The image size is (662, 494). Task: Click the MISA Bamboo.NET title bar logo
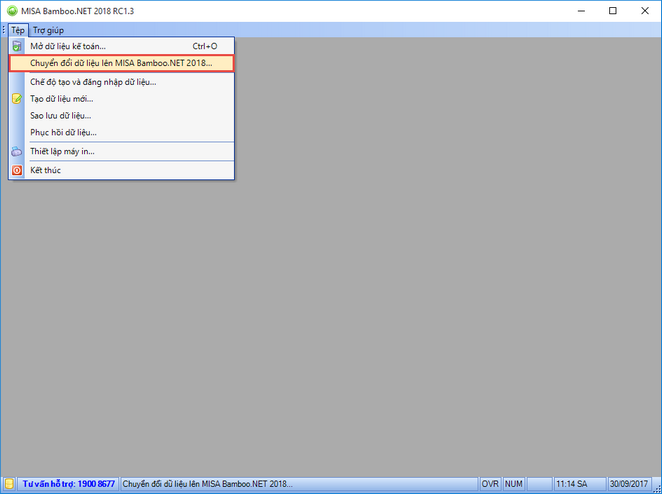pyautogui.click(x=12, y=11)
